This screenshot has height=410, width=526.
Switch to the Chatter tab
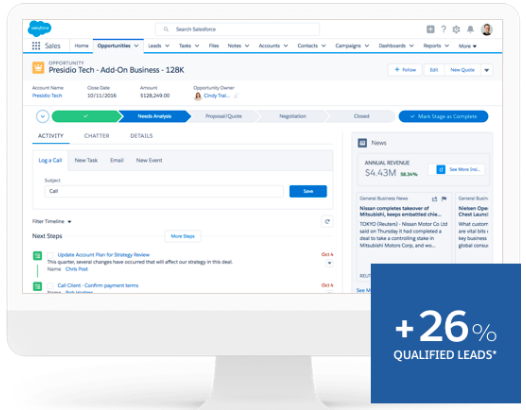[x=97, y=136]
